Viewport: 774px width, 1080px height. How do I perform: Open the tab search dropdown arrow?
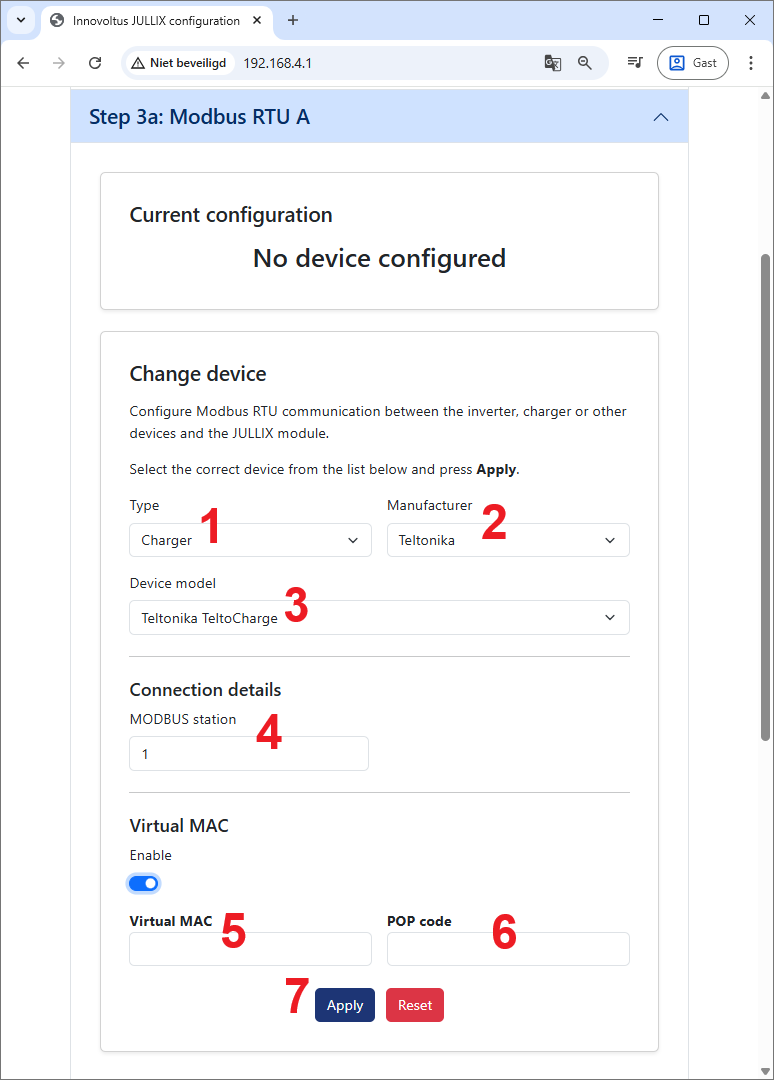(x=20, y=20)
